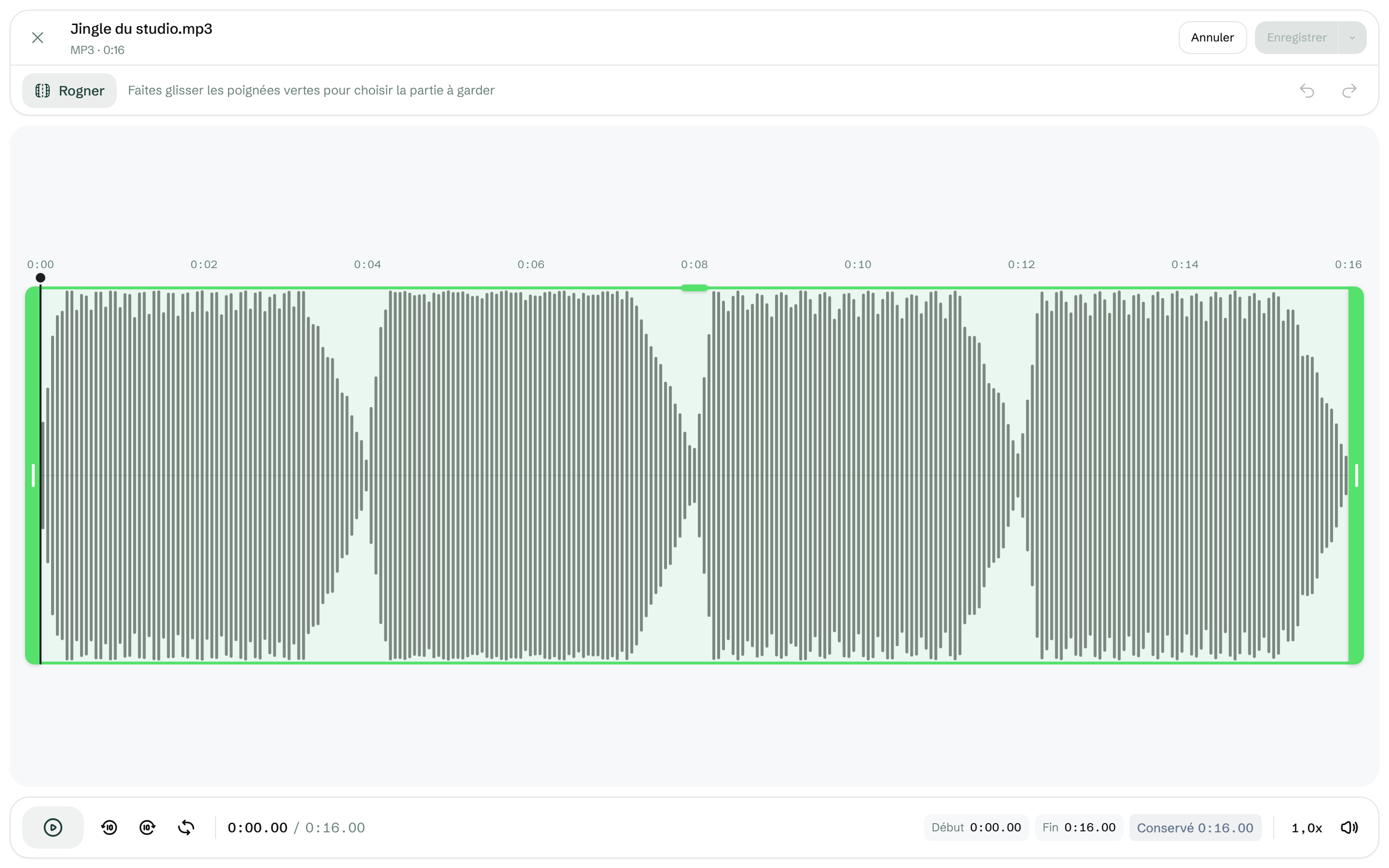Click the 0:04 timeline label
Viewport: 1389px width, 868px height.
[368, 265]
